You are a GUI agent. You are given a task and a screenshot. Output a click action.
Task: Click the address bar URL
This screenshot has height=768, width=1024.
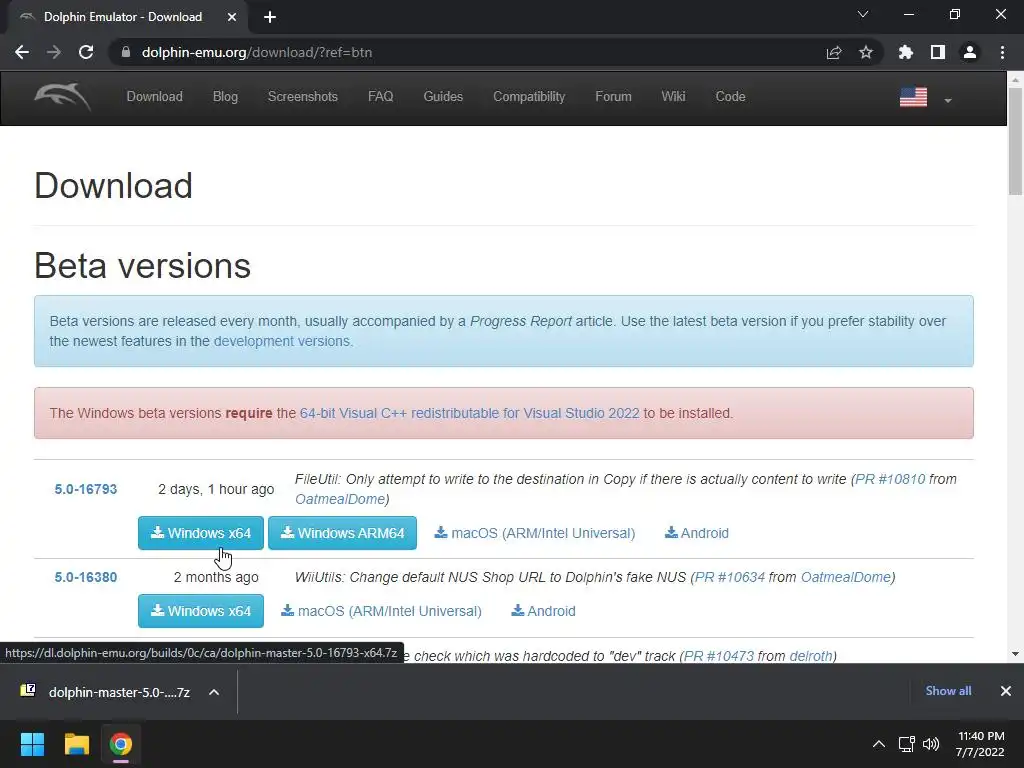(257, 52)
